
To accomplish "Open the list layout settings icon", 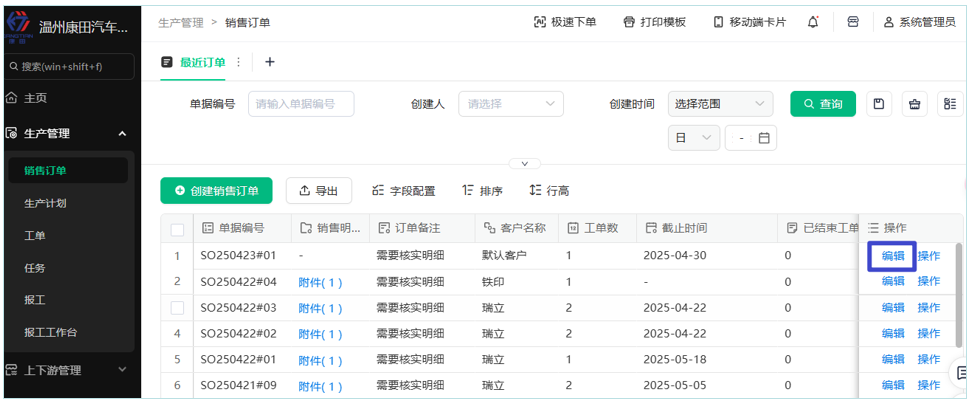I will (950, 104).
